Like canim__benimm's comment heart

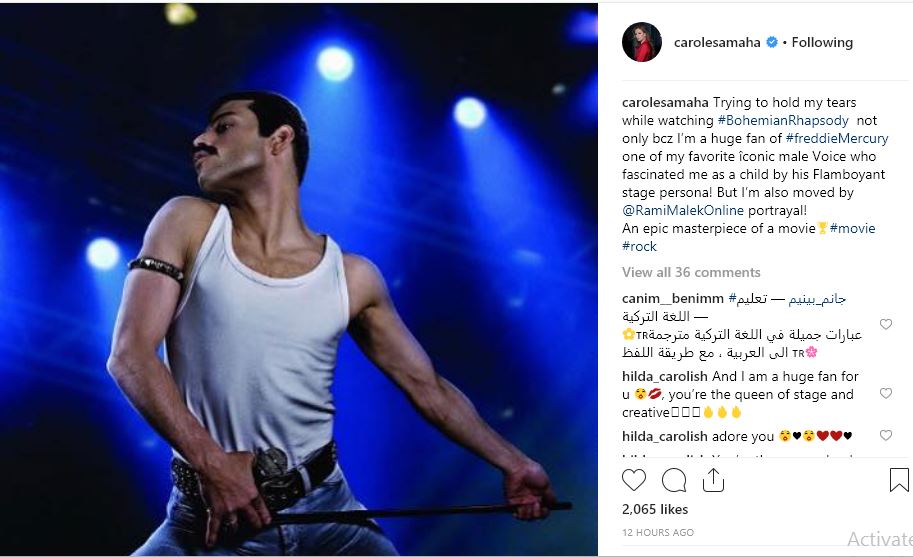pos(886,324)
